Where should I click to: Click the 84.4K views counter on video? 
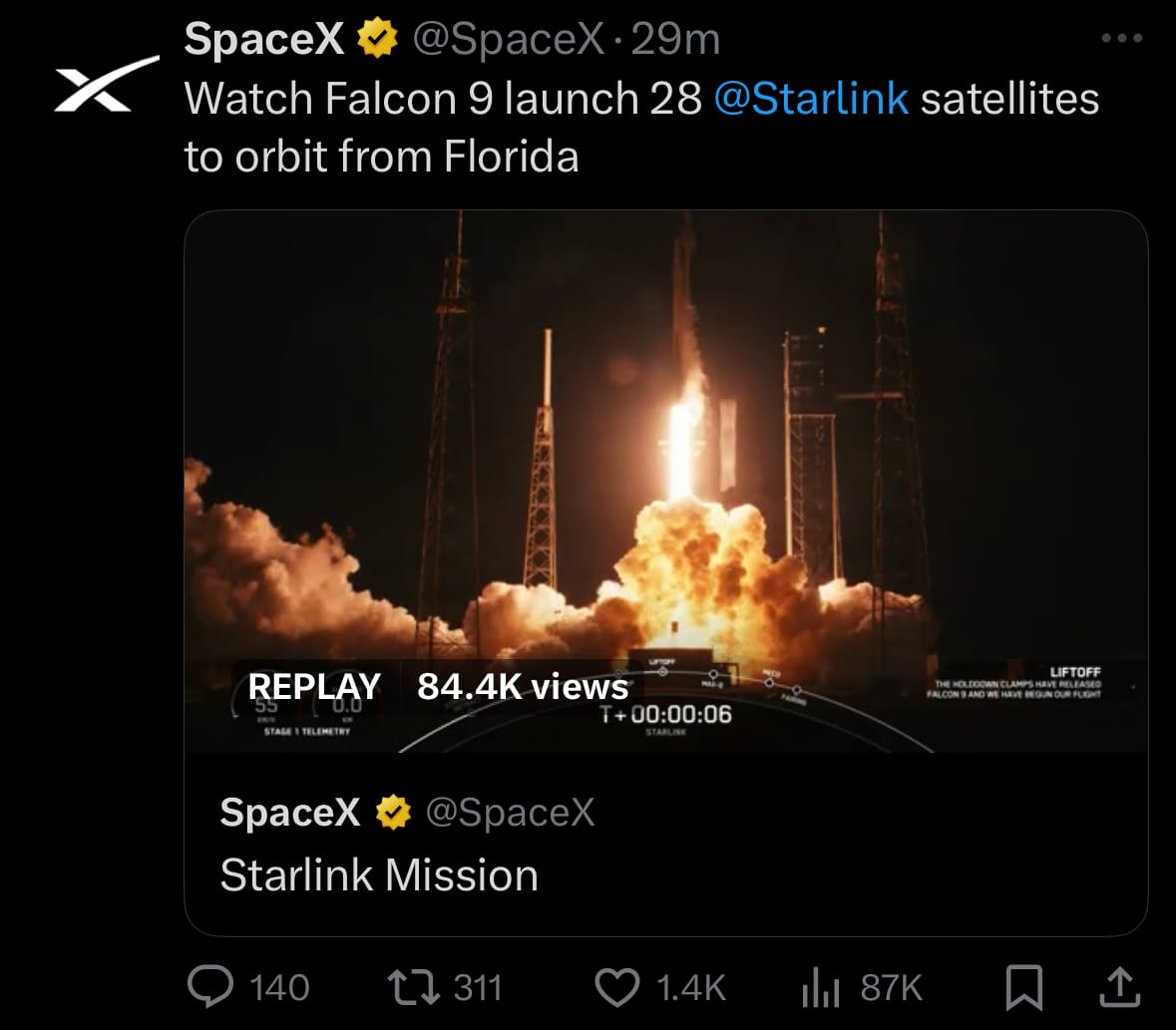[523, 686]
